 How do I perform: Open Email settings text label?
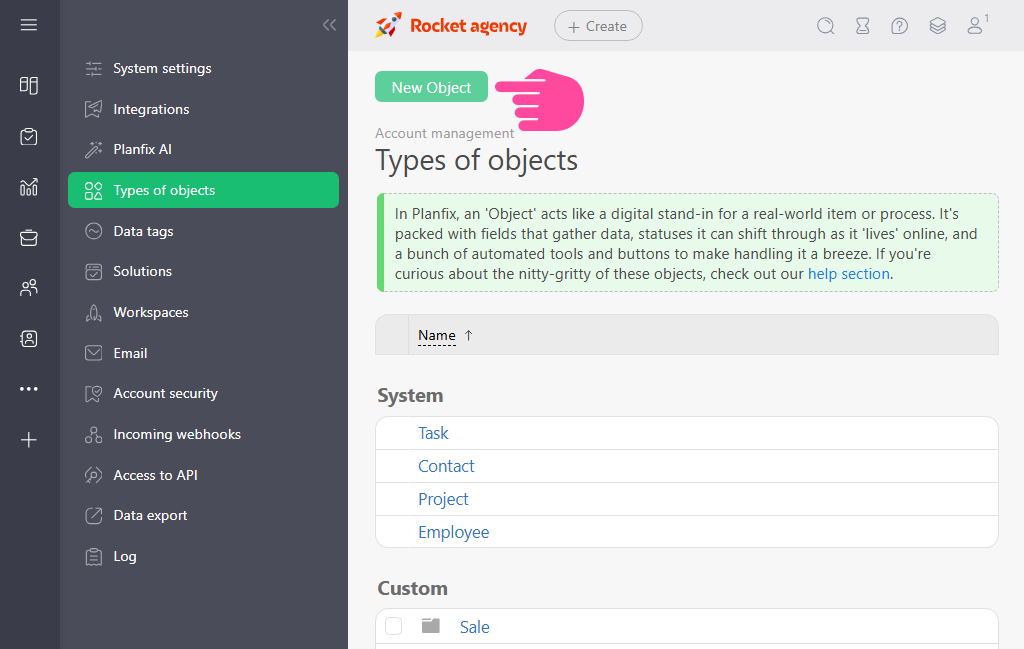(130, 353)
